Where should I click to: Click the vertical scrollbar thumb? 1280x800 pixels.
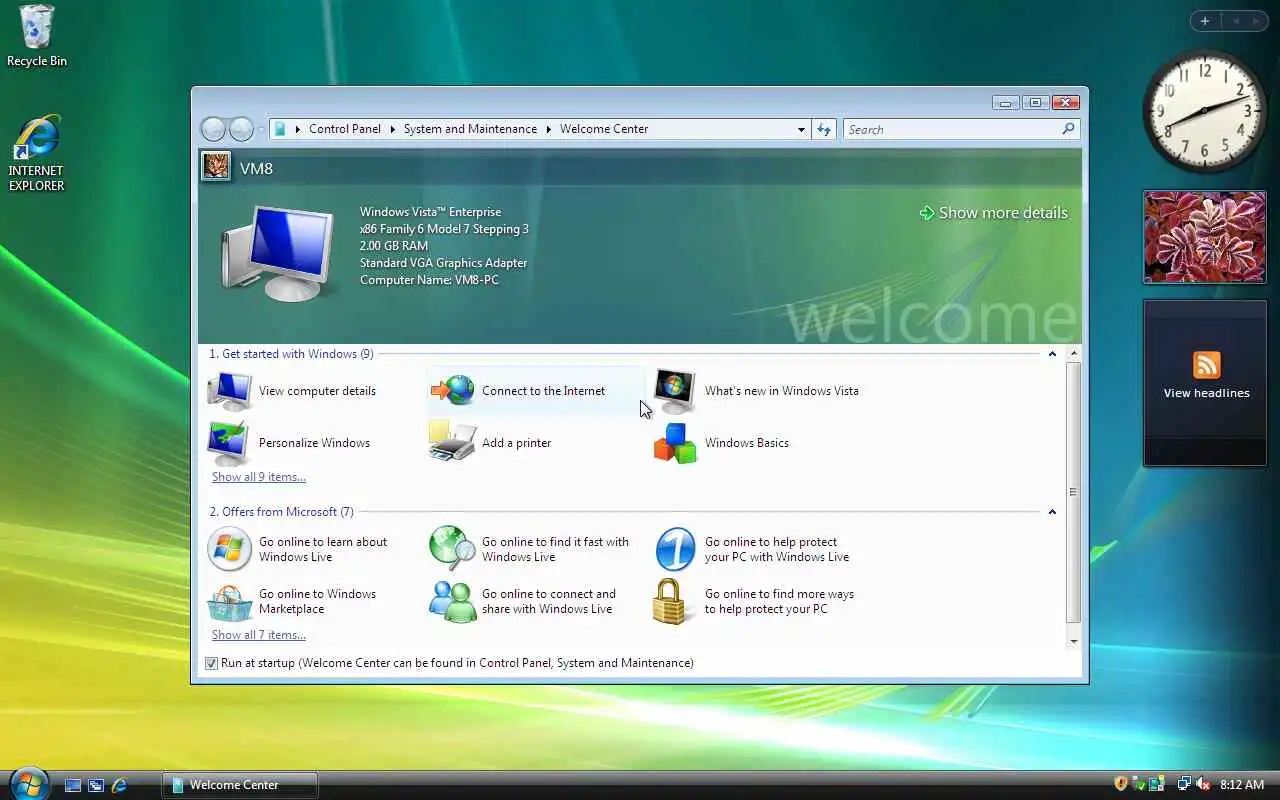click(1074, 492)
